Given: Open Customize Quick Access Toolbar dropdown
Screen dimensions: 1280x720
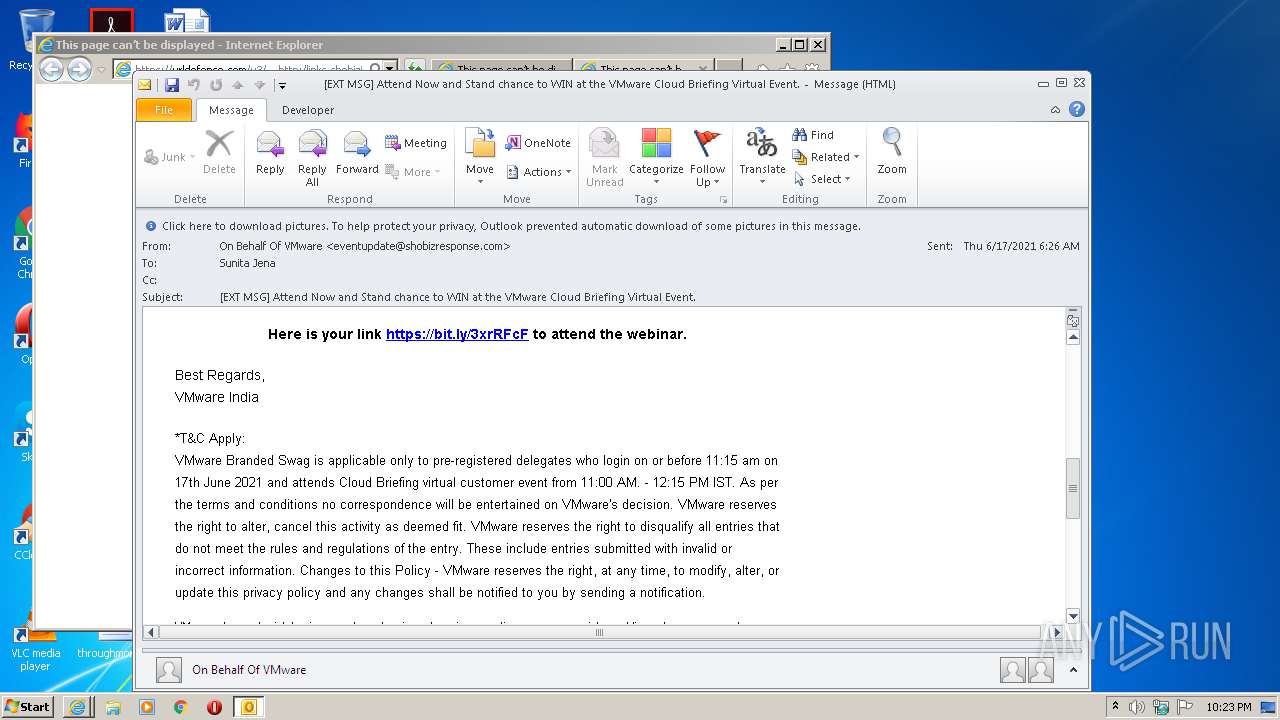Looking at the screenshot, I should (x=283, y=85).
